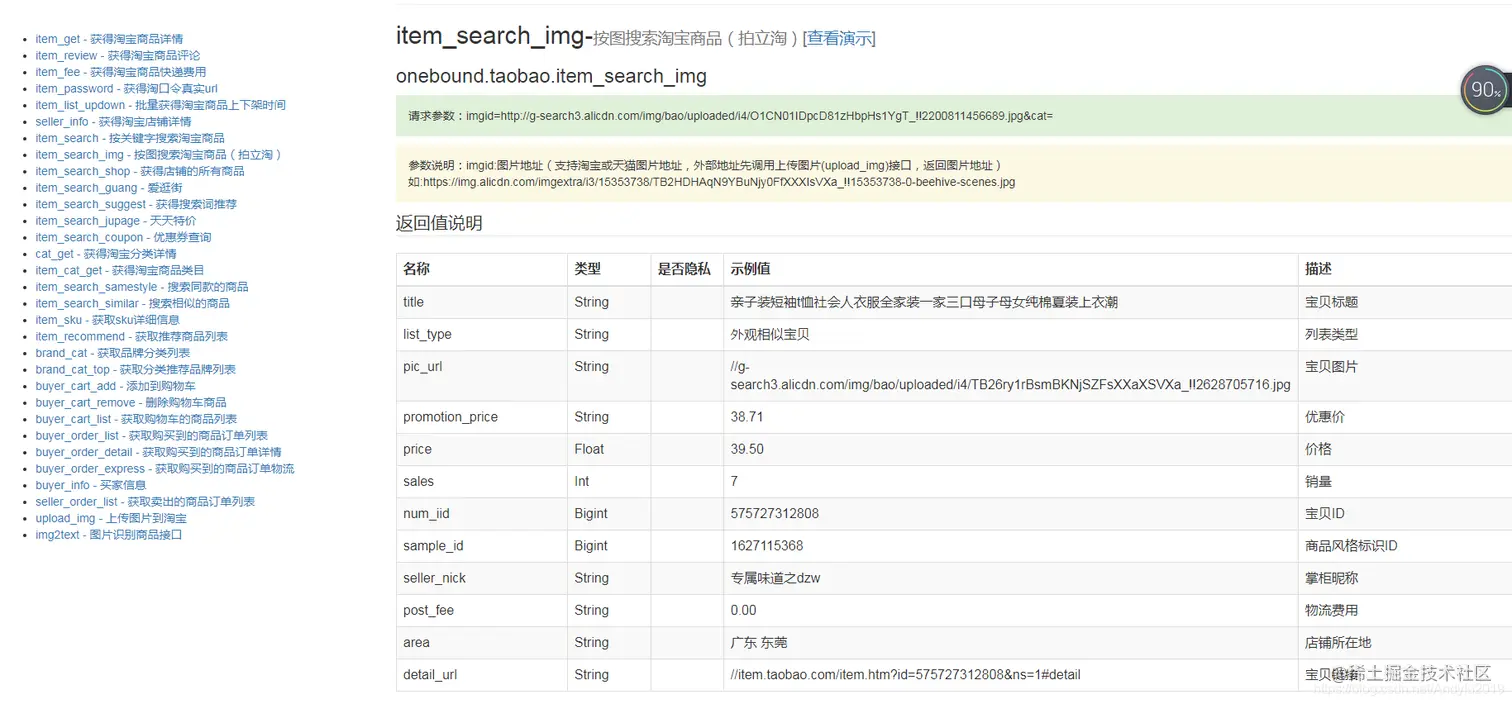
Task: Open the brand_cat_top link
Action: click(x=135, y=370)
